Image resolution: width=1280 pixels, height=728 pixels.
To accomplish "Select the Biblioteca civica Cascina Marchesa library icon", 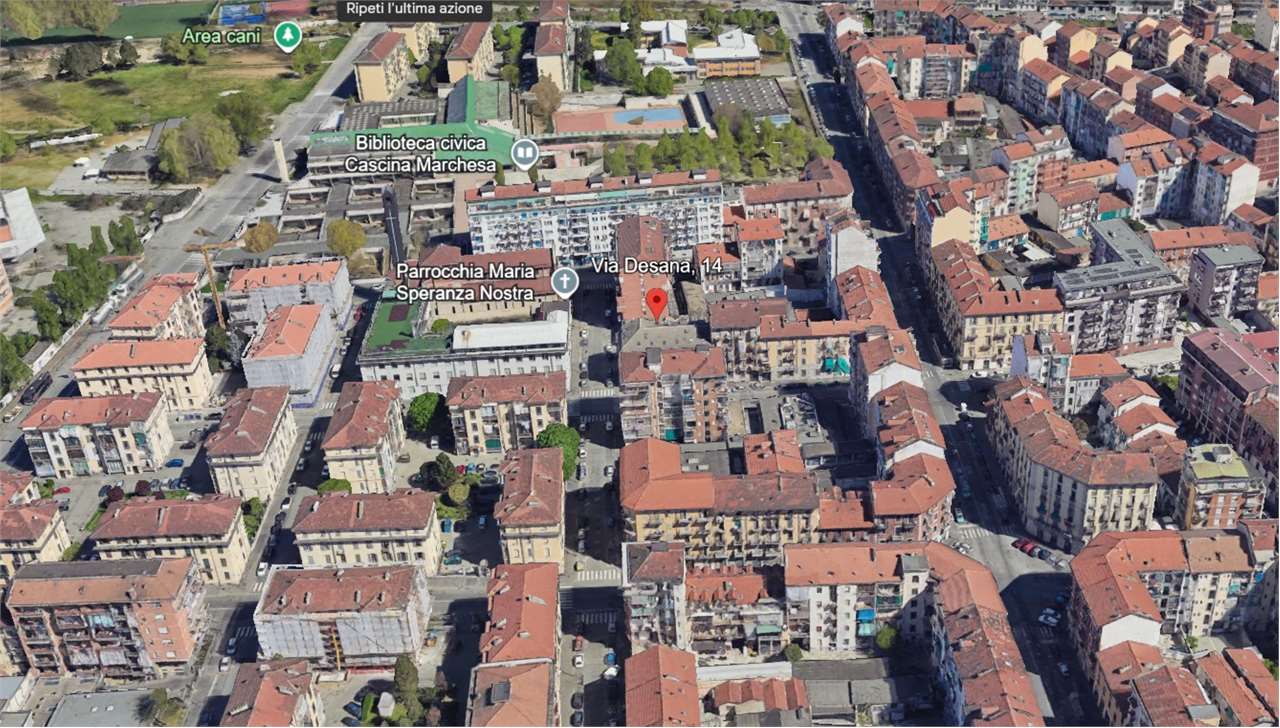I will coord(524,153).
